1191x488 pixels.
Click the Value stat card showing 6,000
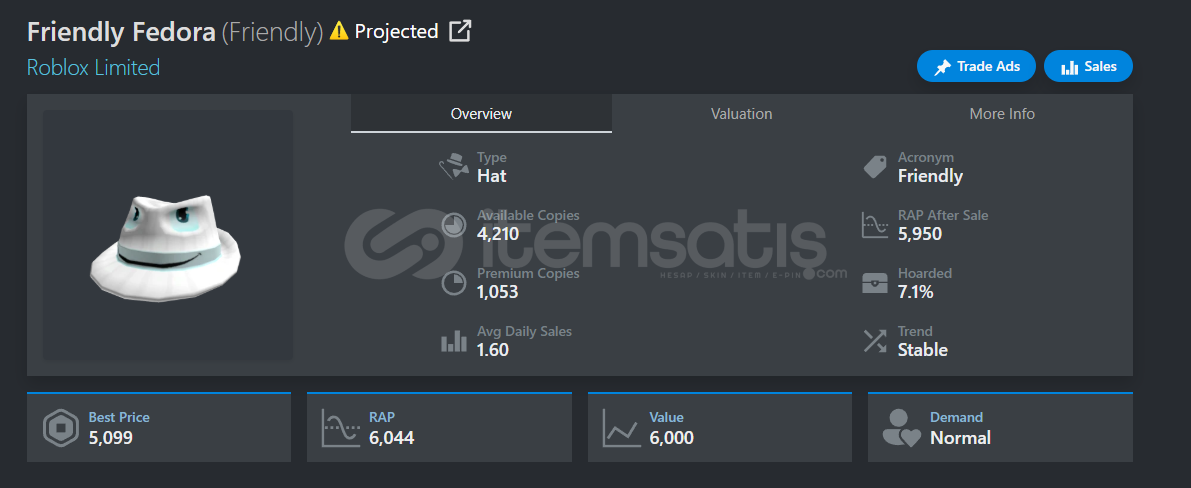coord(719,428)
